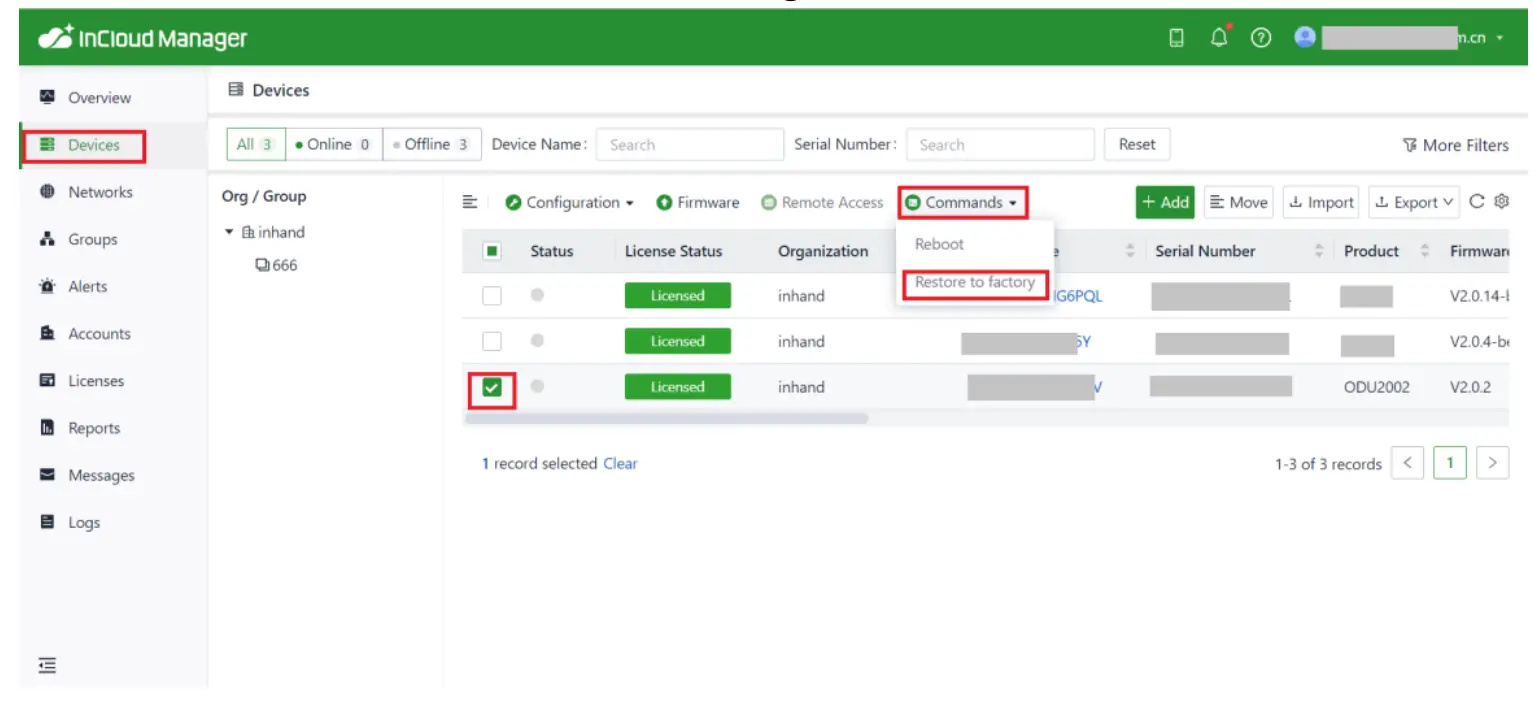The height and width of the screenshot is (701, 1533).
Task: Open the Commands dropdown
Action: point(963,202)
